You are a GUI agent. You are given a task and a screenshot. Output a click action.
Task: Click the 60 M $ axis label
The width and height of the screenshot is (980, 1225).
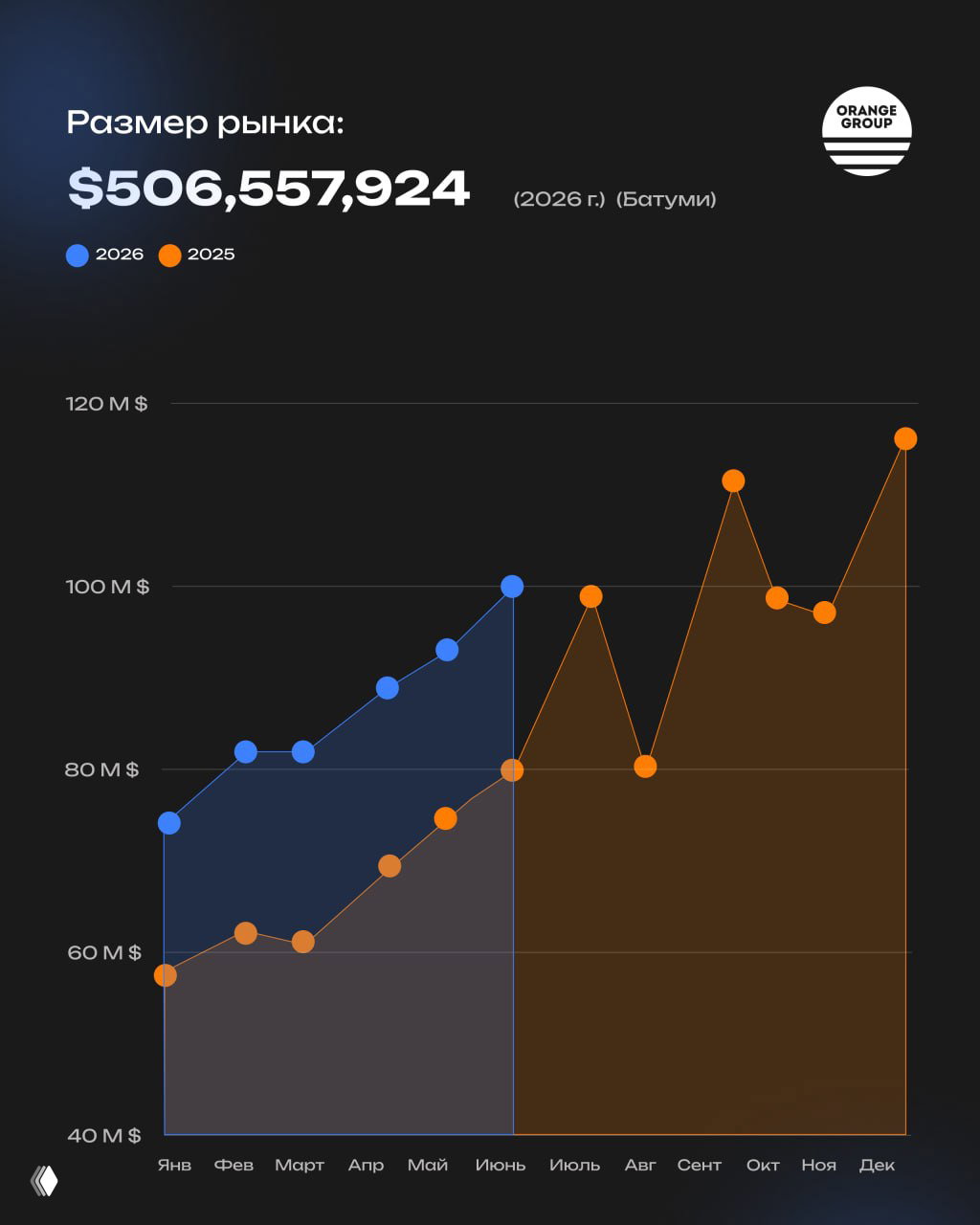click(103, 952)
